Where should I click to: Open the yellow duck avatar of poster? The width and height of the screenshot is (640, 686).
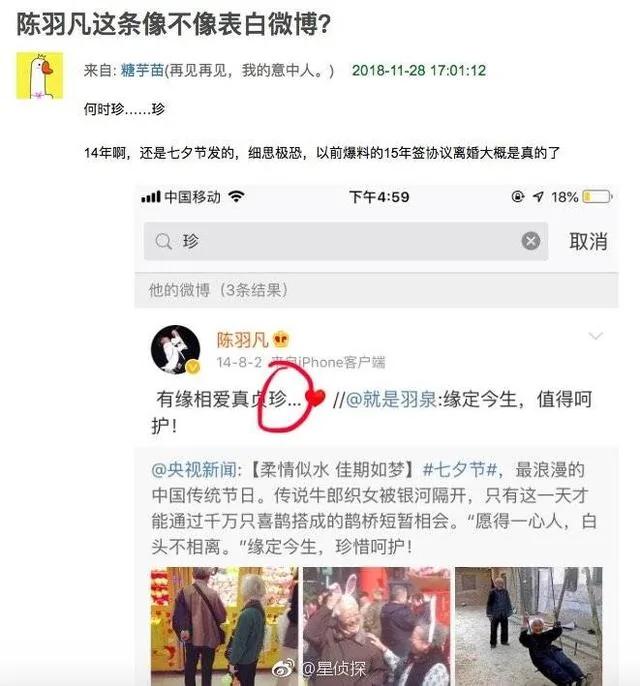40,76
